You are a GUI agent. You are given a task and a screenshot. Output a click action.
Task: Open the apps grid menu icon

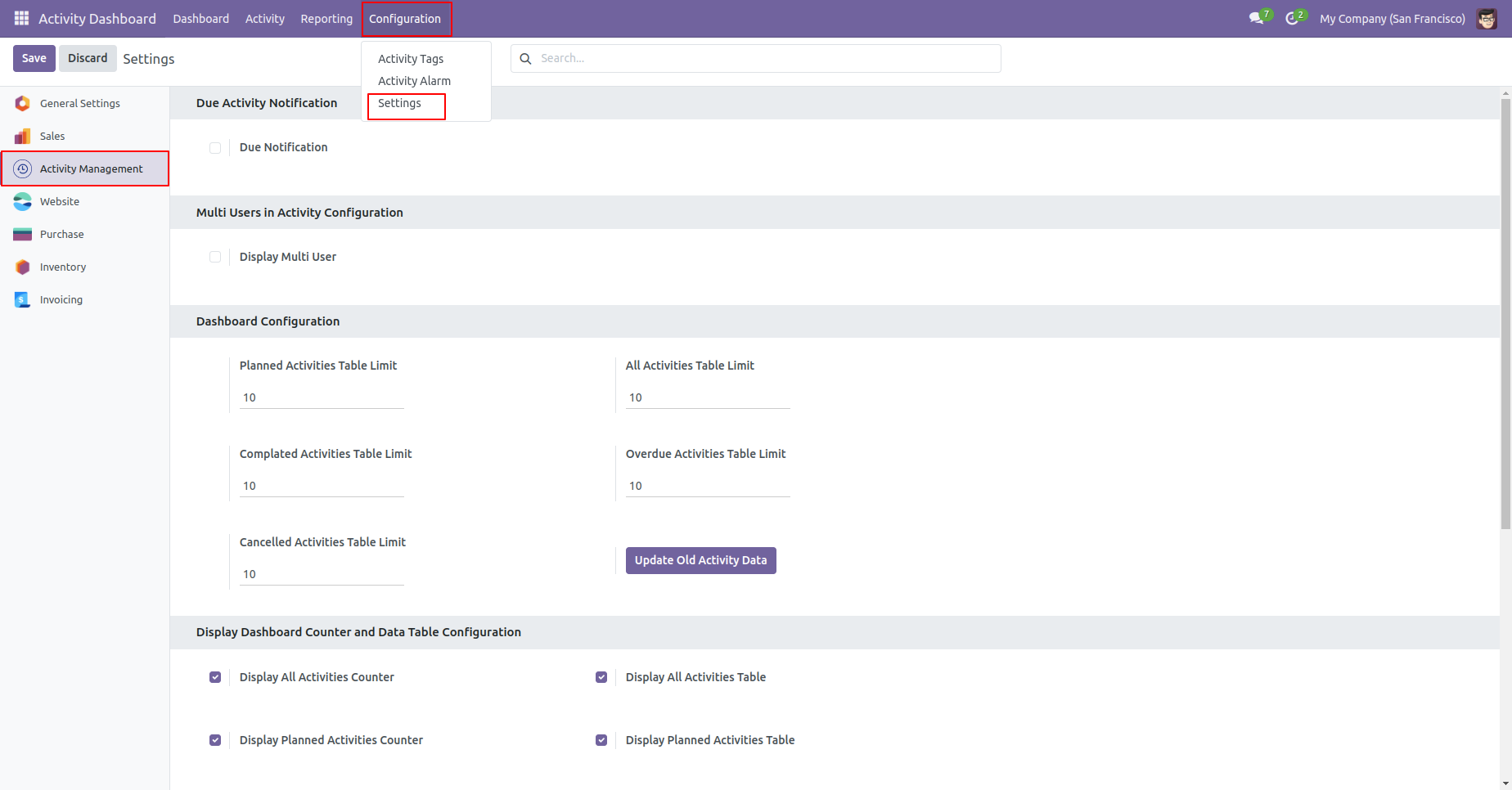pos(22,18)
